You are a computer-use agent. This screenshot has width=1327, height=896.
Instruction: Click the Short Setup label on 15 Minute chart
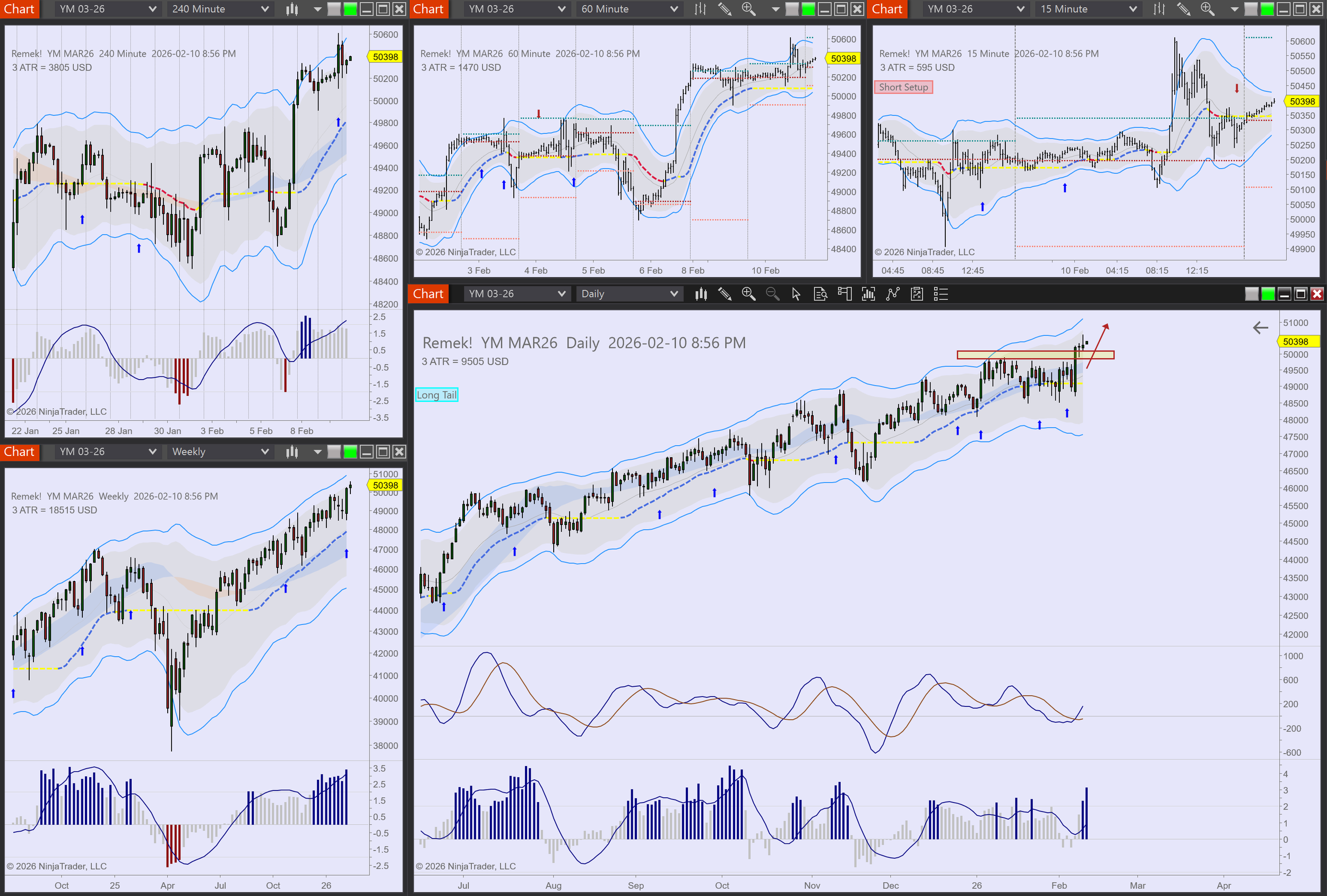coord(903,87)
